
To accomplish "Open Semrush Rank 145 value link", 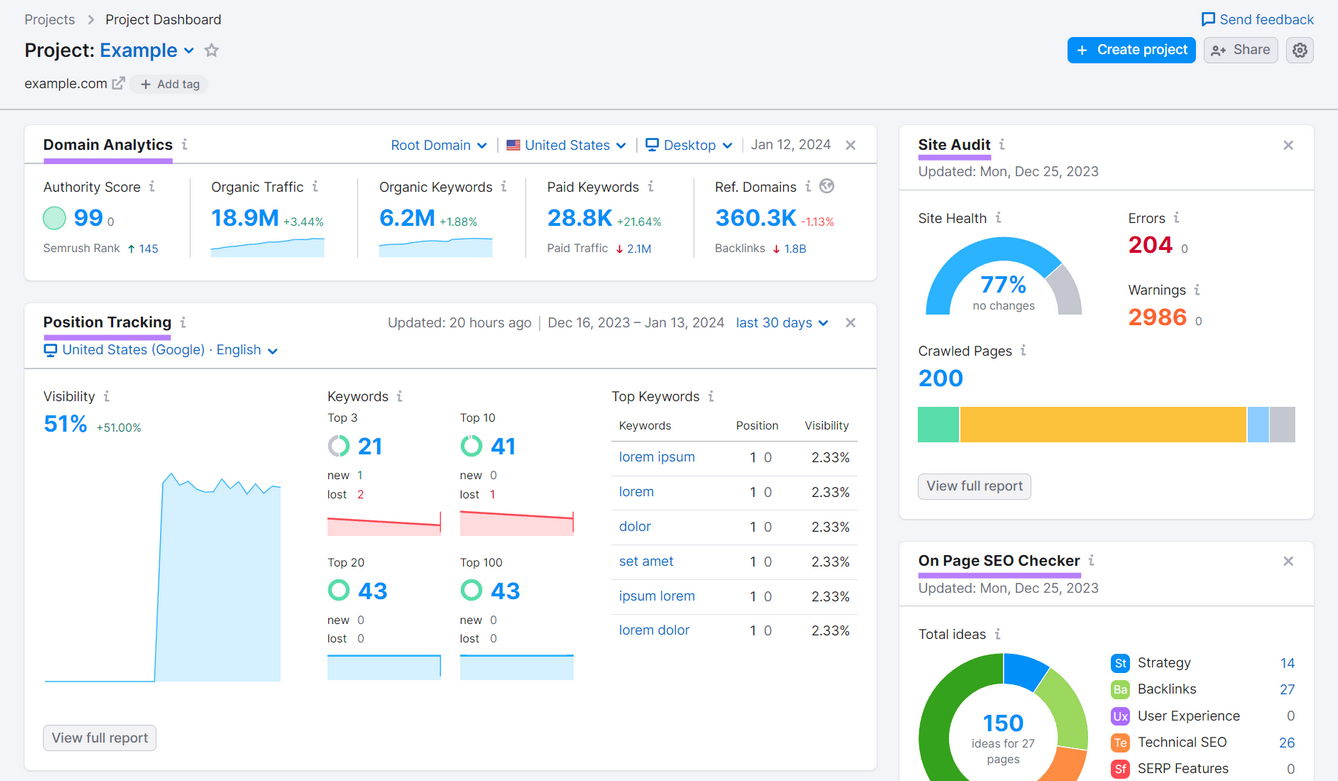I will (148, 249).
